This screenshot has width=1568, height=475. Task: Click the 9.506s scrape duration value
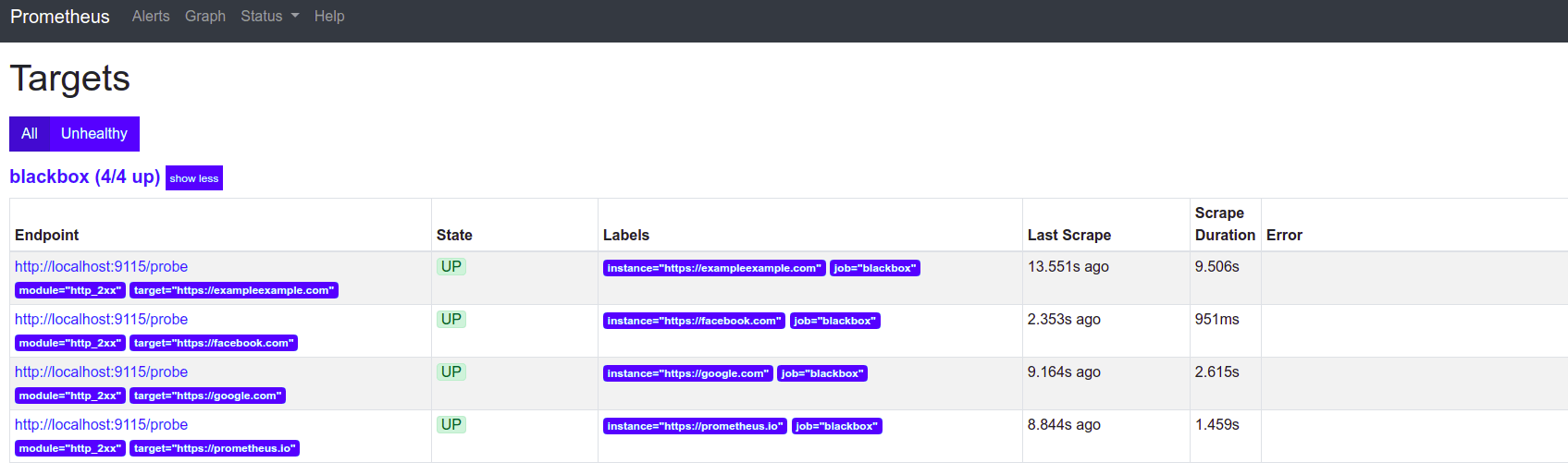tap(1217, 266)
